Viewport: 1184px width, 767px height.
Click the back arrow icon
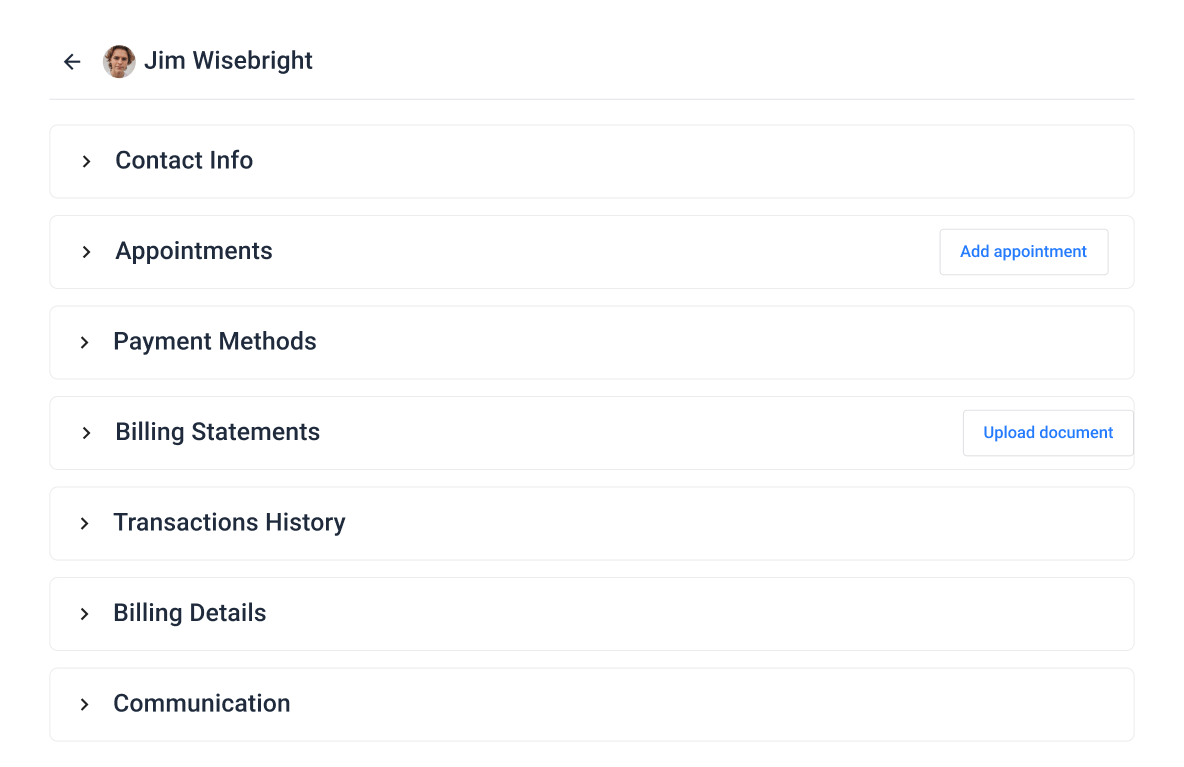point(72,62)
